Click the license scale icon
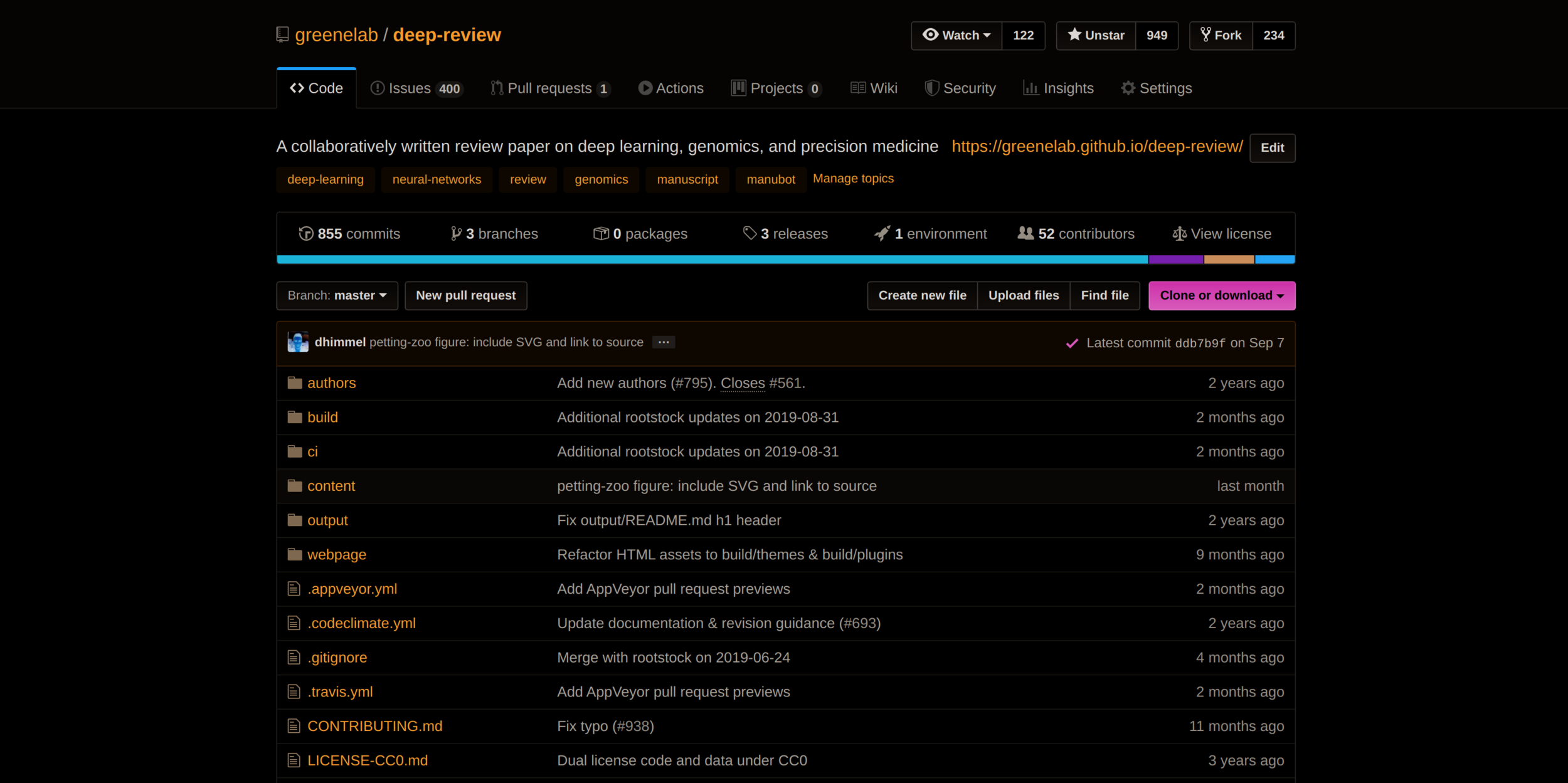Screen dimensions: 1568x783 [x=1179, y=234]
